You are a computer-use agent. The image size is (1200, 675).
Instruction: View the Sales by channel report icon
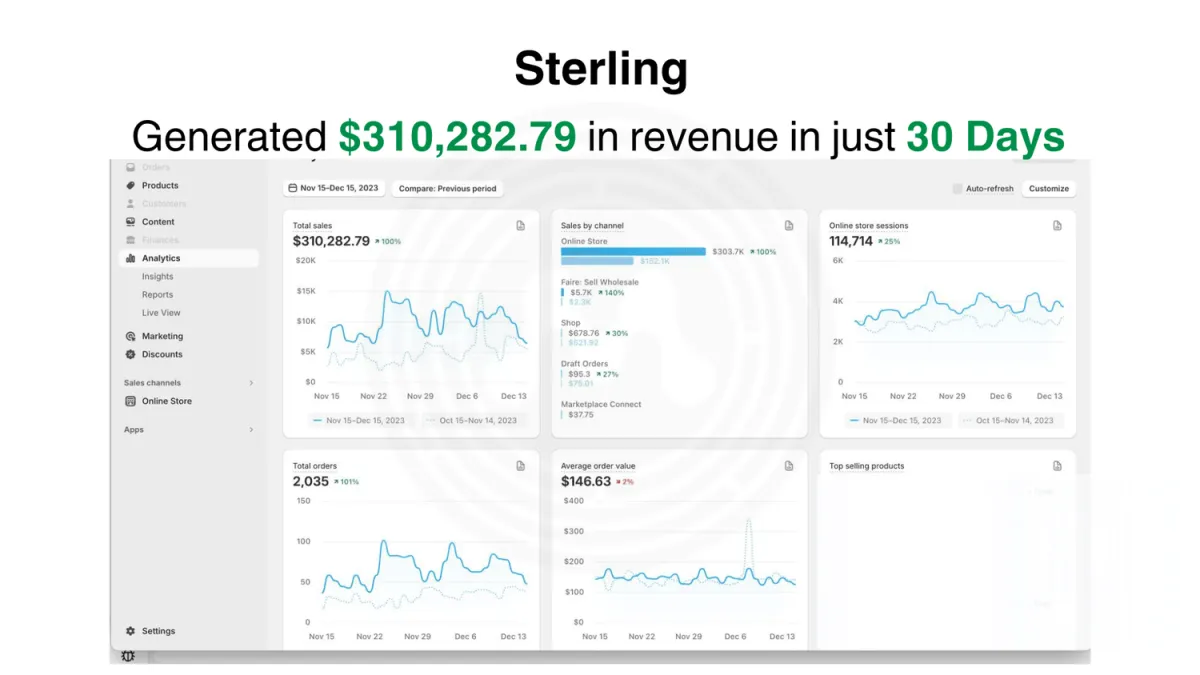click(x=789, y=226)
